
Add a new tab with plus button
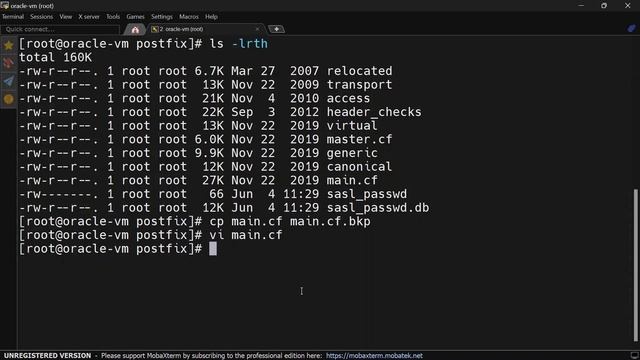click(x=276, y=29)
